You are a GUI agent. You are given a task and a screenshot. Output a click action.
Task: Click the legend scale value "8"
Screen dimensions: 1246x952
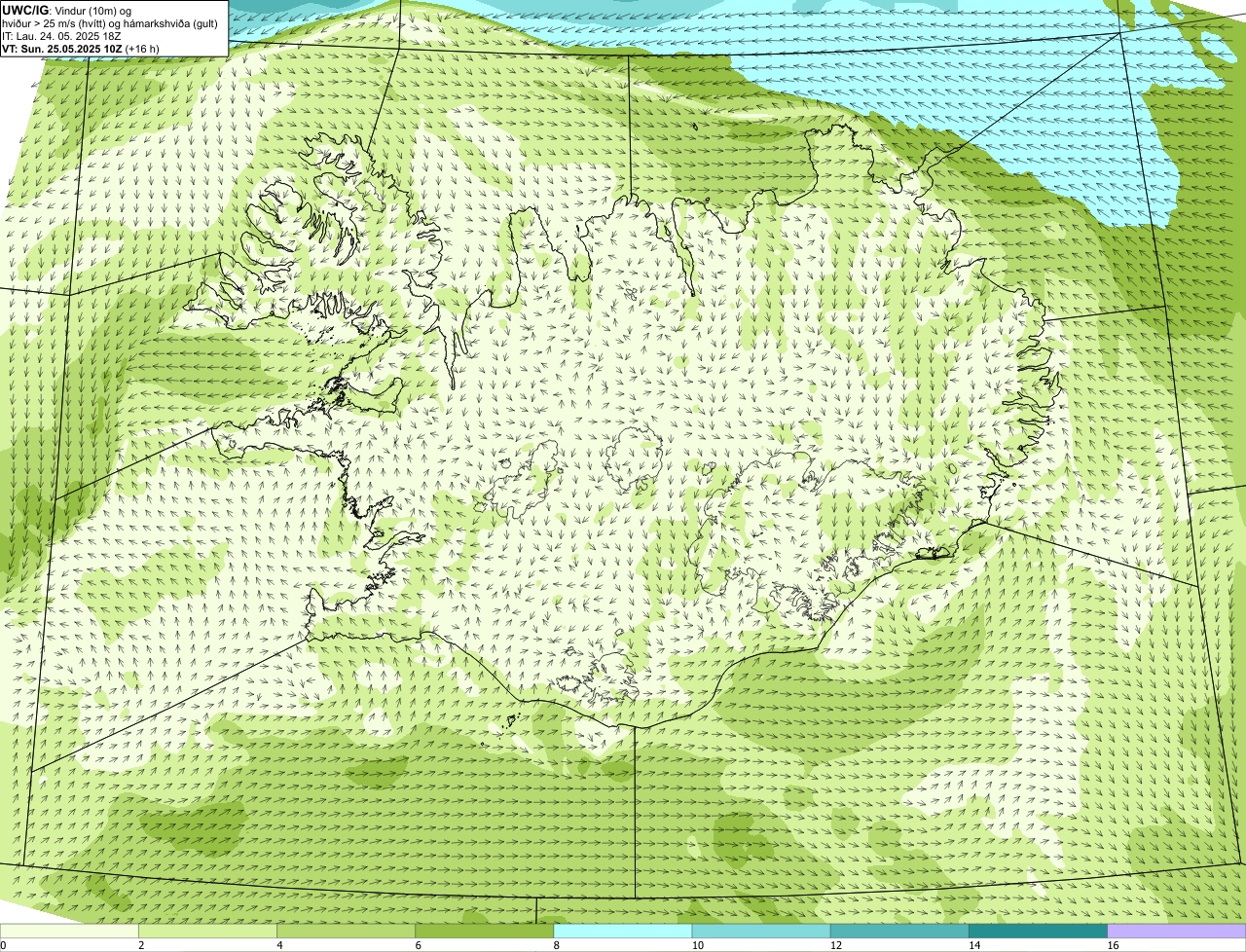557,945
